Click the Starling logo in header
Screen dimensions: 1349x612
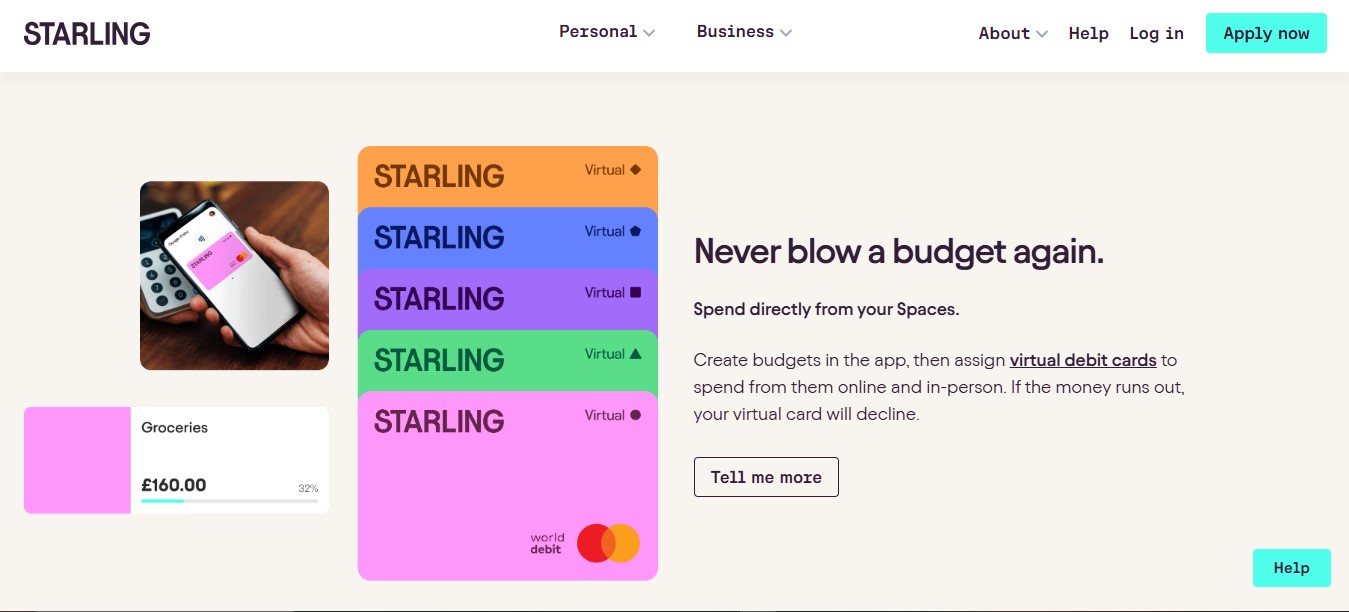(87, 33)
